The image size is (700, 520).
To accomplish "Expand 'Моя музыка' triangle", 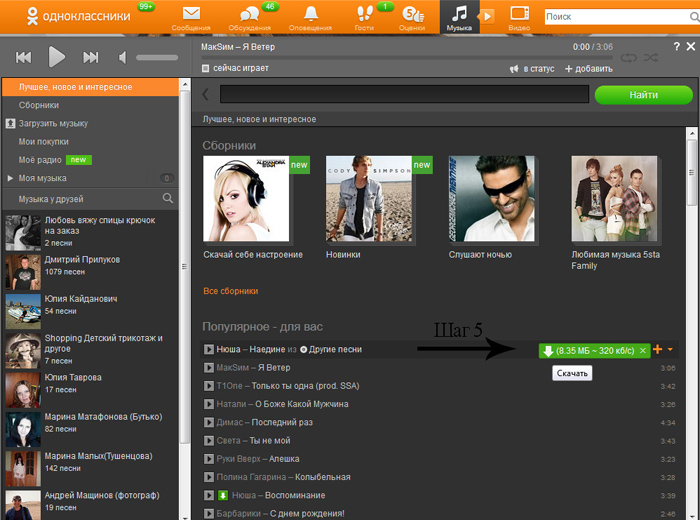I will [x=10, y=178].
